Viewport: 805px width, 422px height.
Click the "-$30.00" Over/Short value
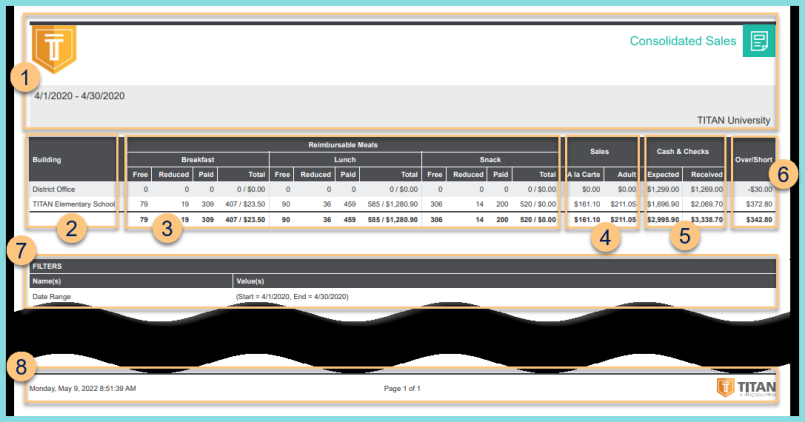click(760, 189)
